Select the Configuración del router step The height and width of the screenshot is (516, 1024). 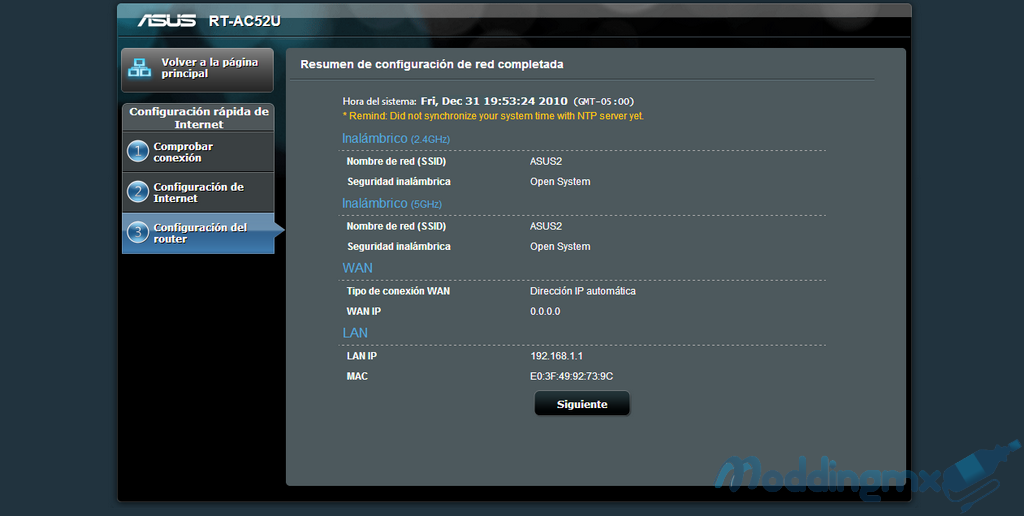click(x=198, y=233)
